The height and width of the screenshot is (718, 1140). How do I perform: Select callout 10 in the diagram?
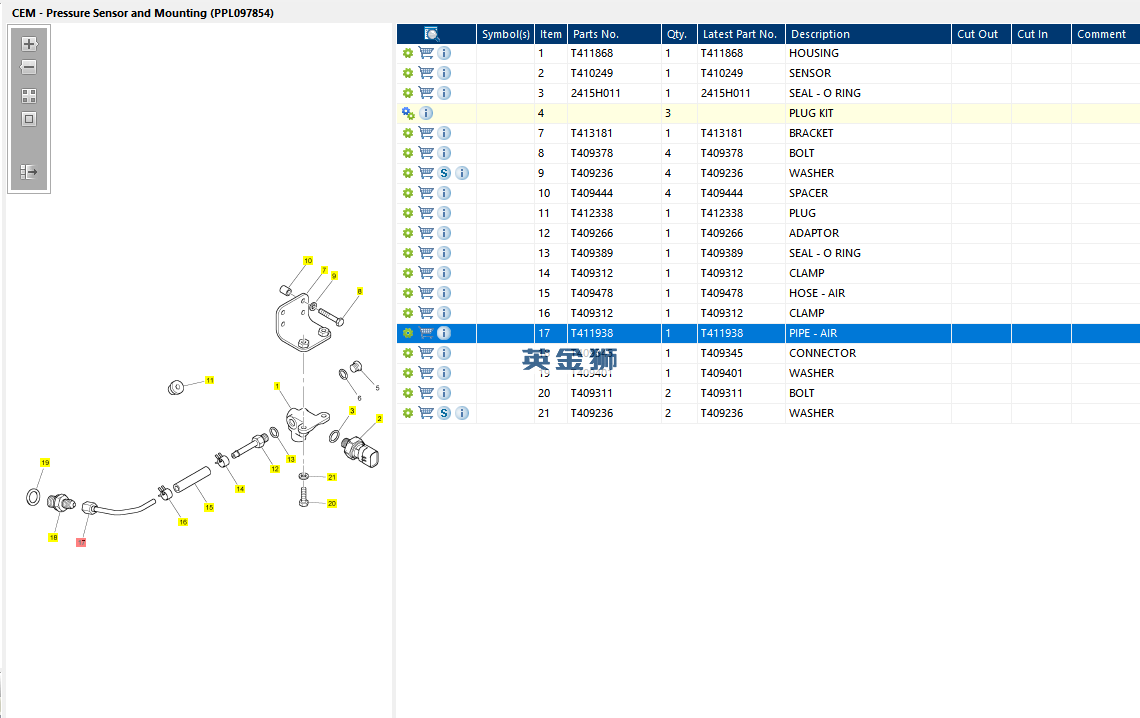pyautogui.click(x=308, y=260)
